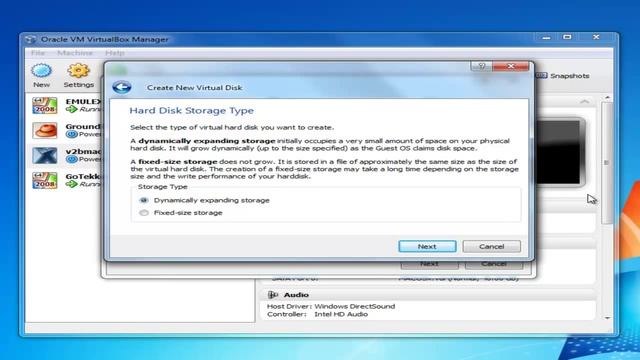Click the Audio section header
640x360 pixels.
click(427, 295)
